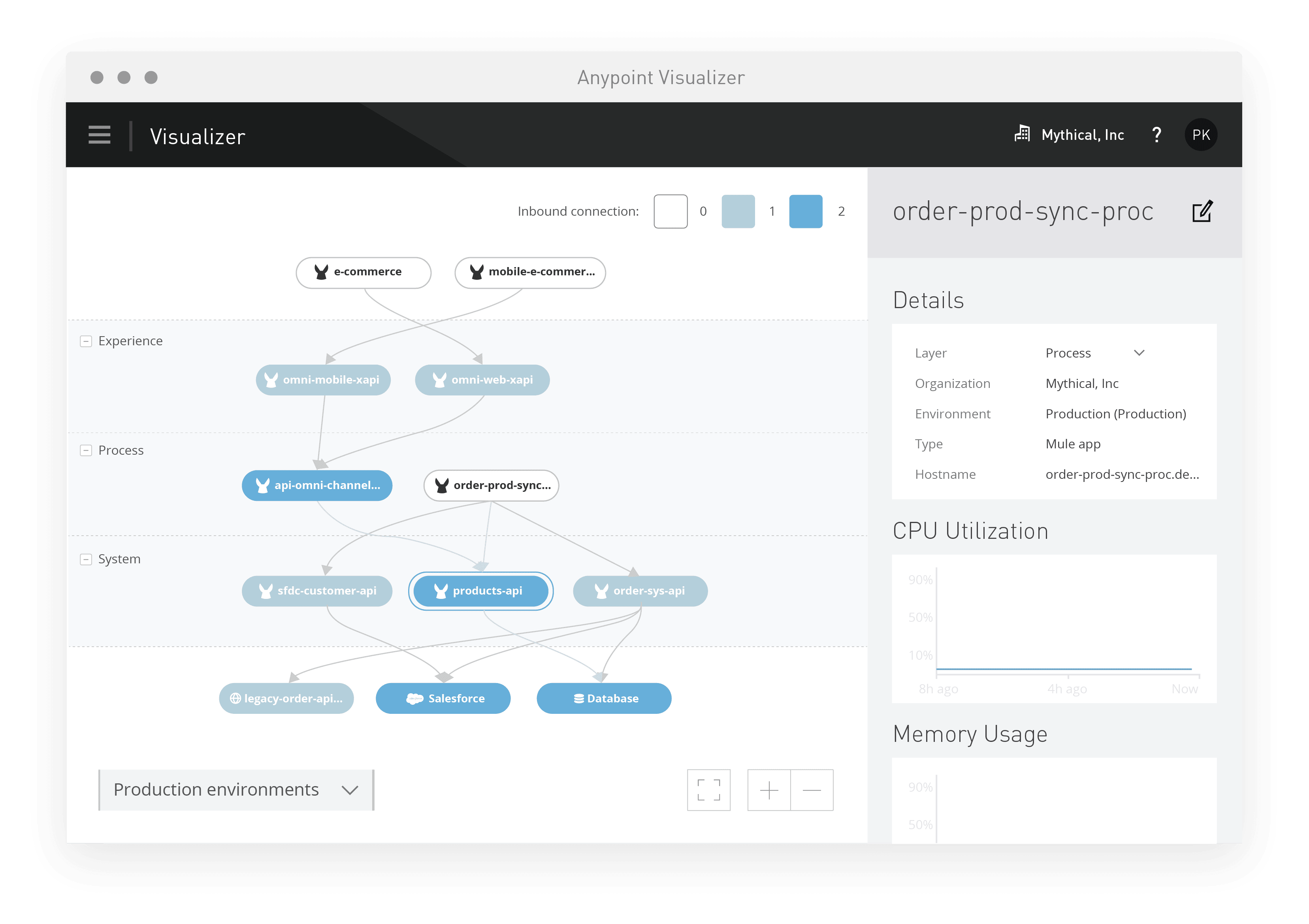Screen dimensions: 1309x924
Task: Collapse the System layer
Action: 86,559
